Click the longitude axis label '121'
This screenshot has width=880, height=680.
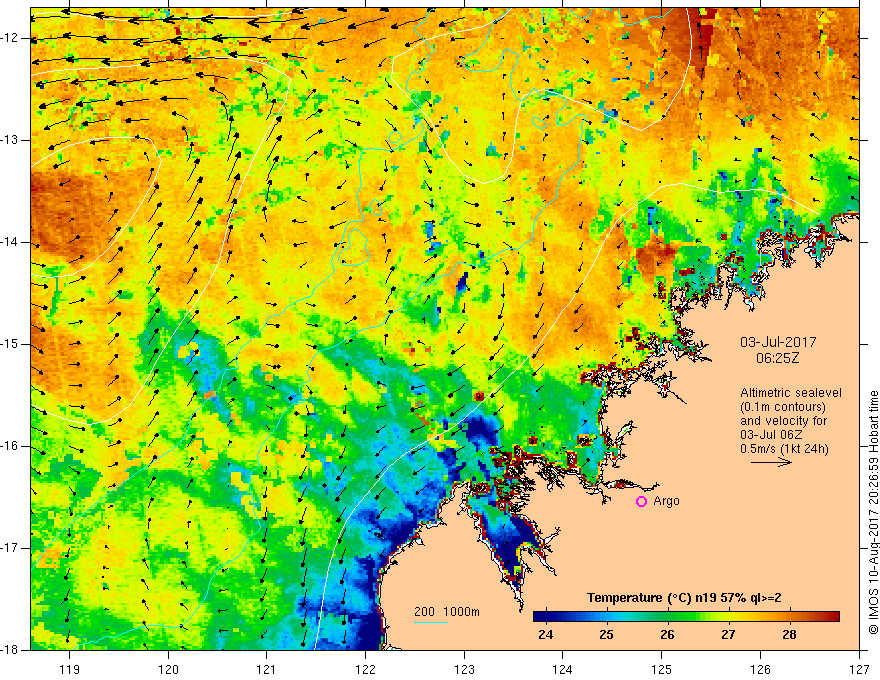coord(267,669)
